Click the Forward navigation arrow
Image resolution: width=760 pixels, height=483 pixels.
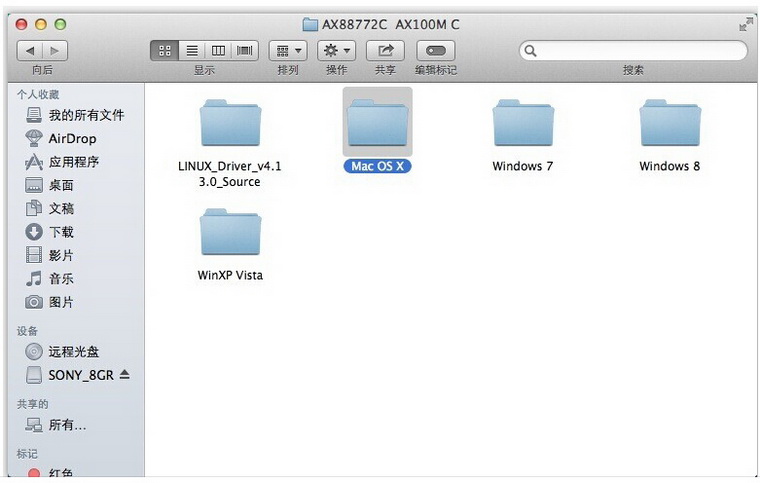tap(55, 50)
